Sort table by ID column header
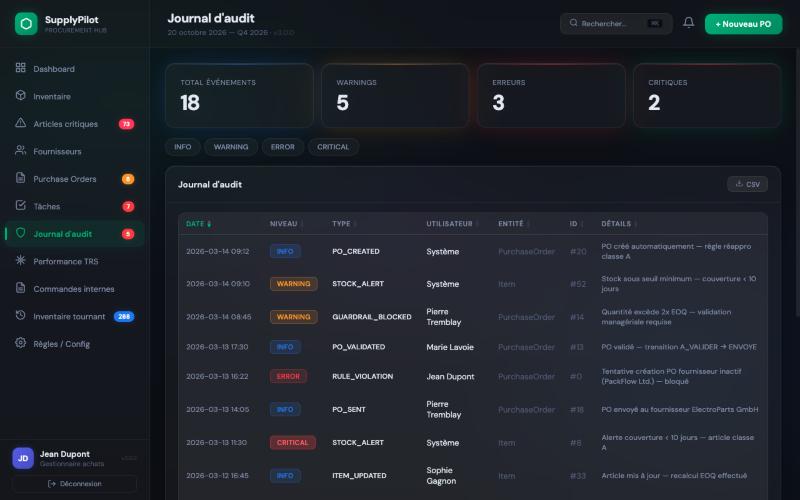 click(576, 224)
